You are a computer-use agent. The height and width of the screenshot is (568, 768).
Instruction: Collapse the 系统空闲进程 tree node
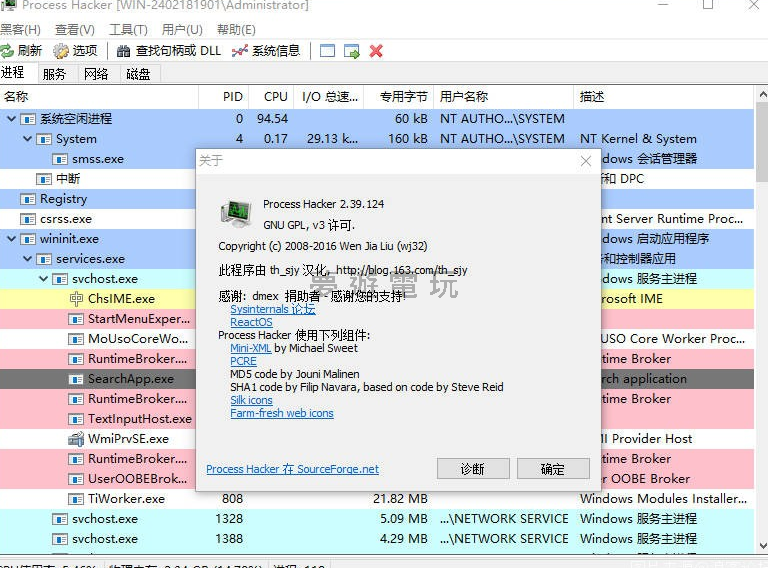pos(12,119)
